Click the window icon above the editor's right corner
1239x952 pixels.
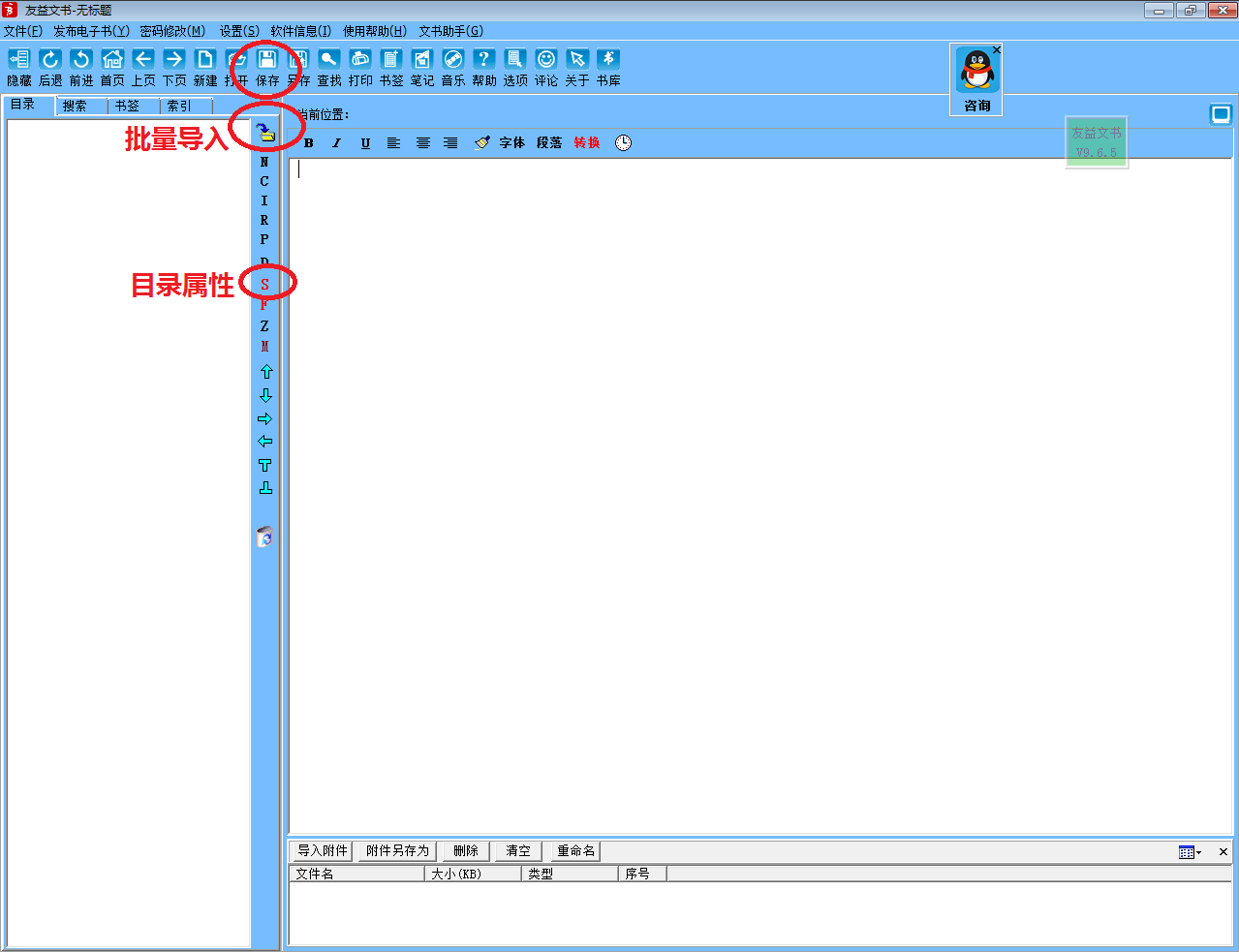(x=1221, y=114)
